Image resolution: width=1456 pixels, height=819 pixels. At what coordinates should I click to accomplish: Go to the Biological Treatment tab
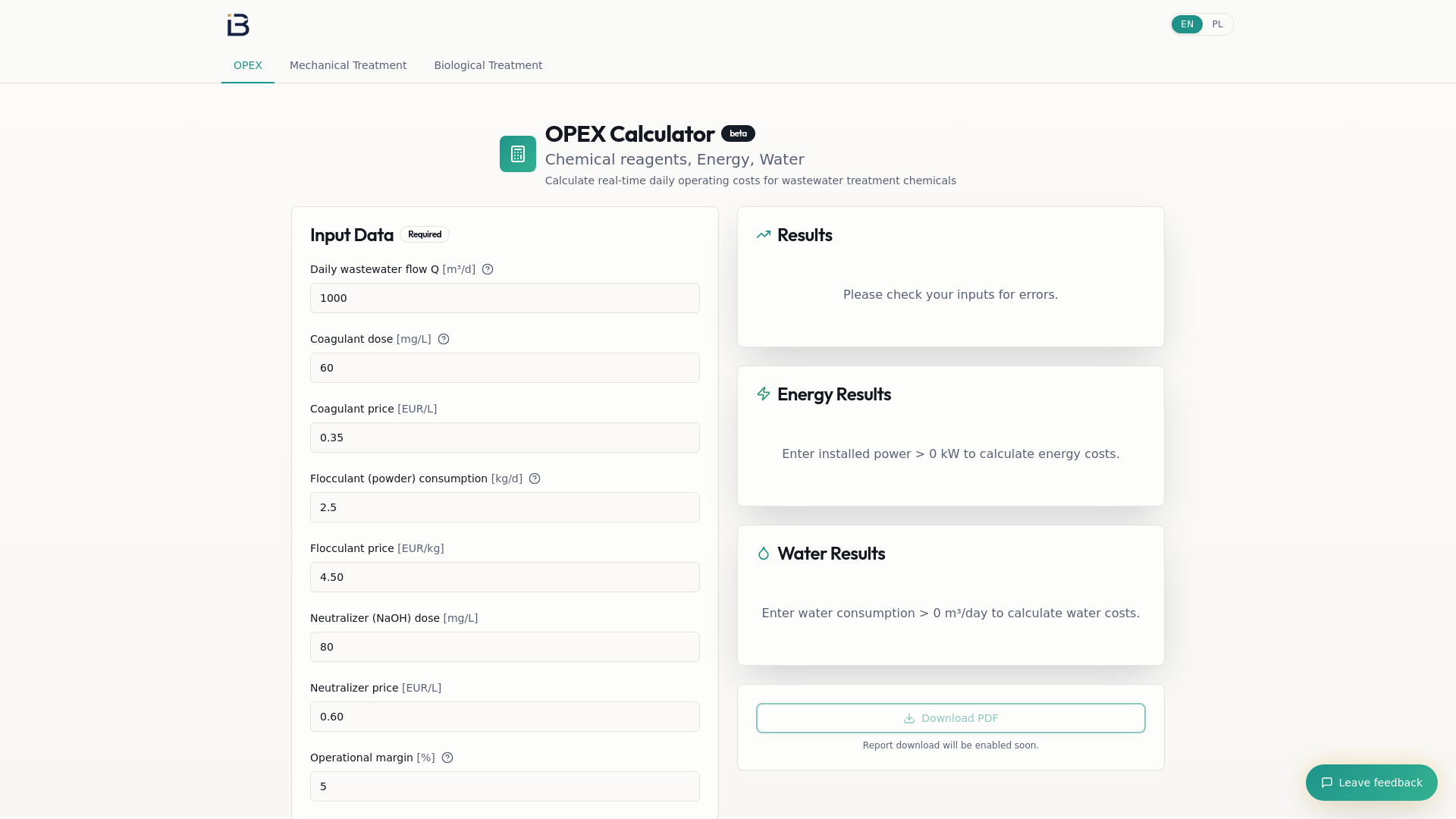click(x=488, y=65)
